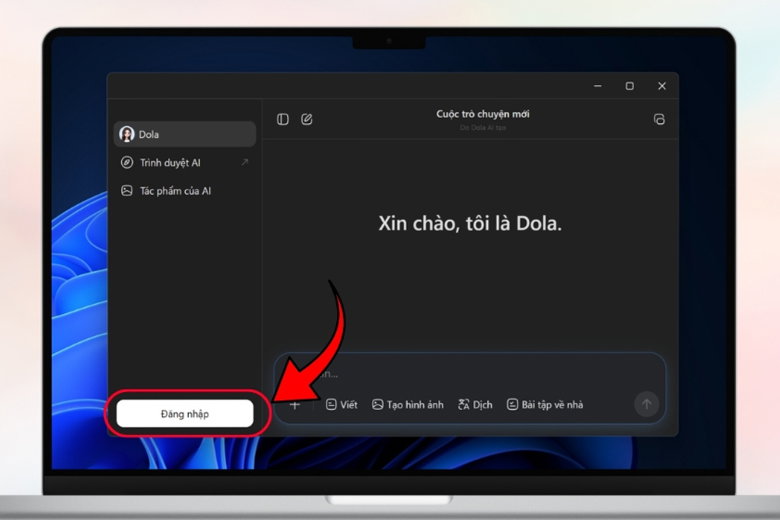Start a new chat with compose icon
The height and width of the screenshot is (520, 780).
pyautogui.click(x=307, y=119)
